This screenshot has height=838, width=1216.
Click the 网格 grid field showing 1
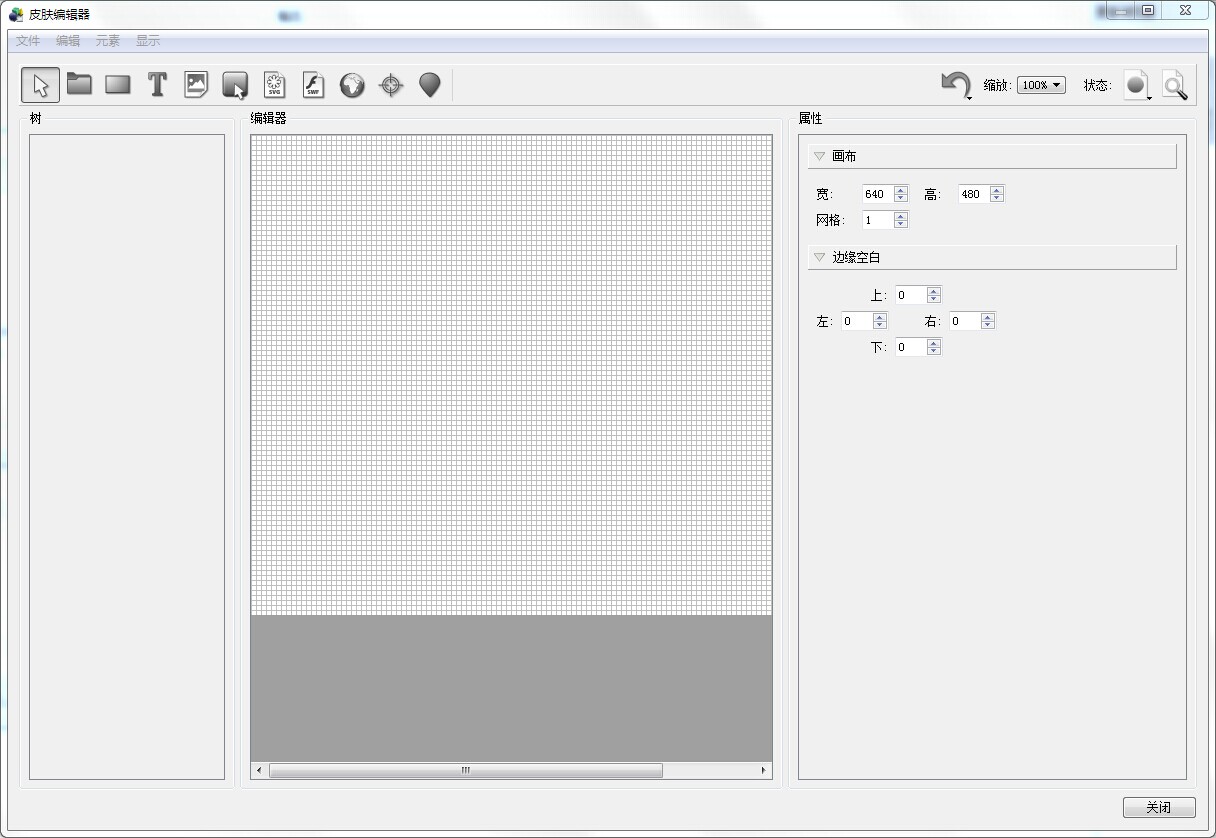877,220
